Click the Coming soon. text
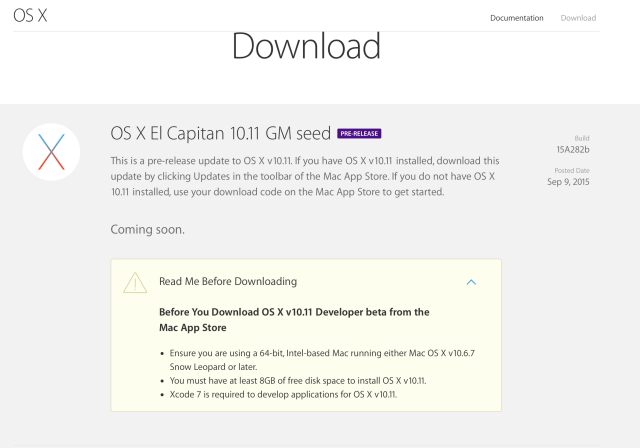The image size is (640, 448). coord(147,229)
